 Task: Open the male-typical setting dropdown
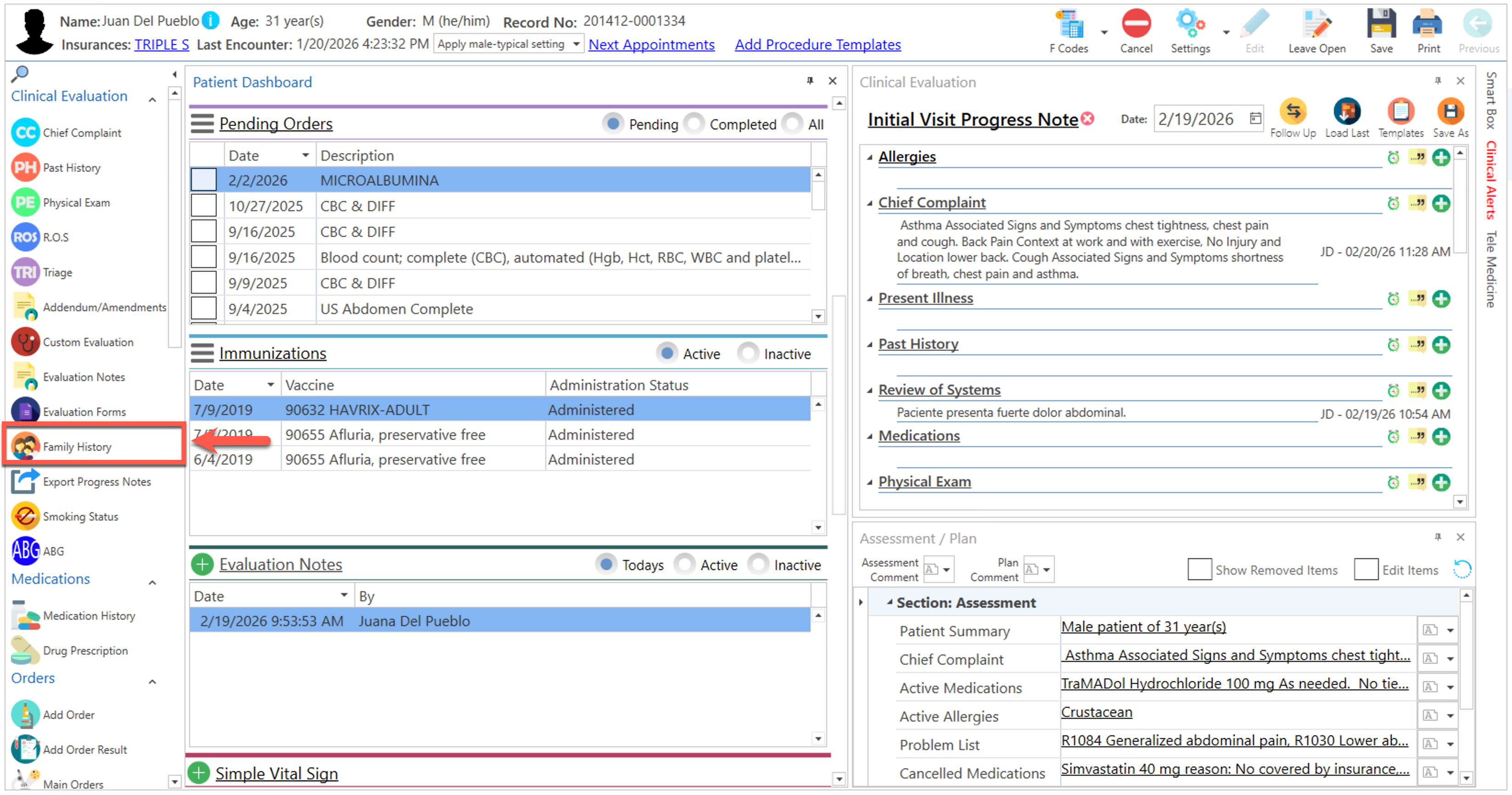[x=576, y=44]
